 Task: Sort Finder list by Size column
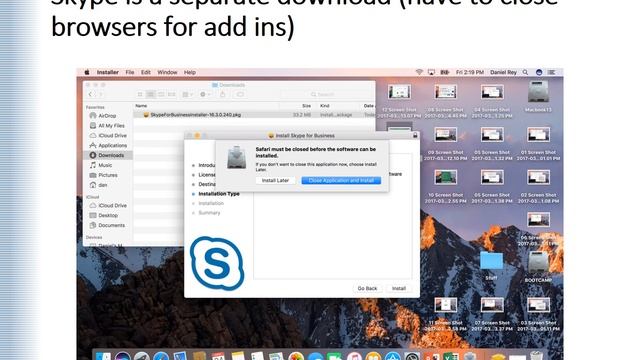coord(306,106)
